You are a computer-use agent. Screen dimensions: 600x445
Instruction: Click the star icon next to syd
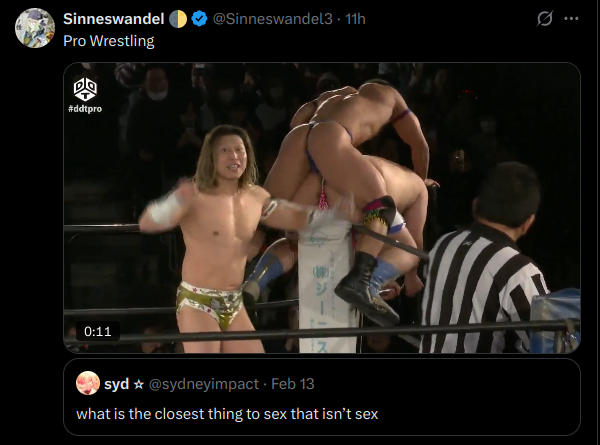point(139,384)
